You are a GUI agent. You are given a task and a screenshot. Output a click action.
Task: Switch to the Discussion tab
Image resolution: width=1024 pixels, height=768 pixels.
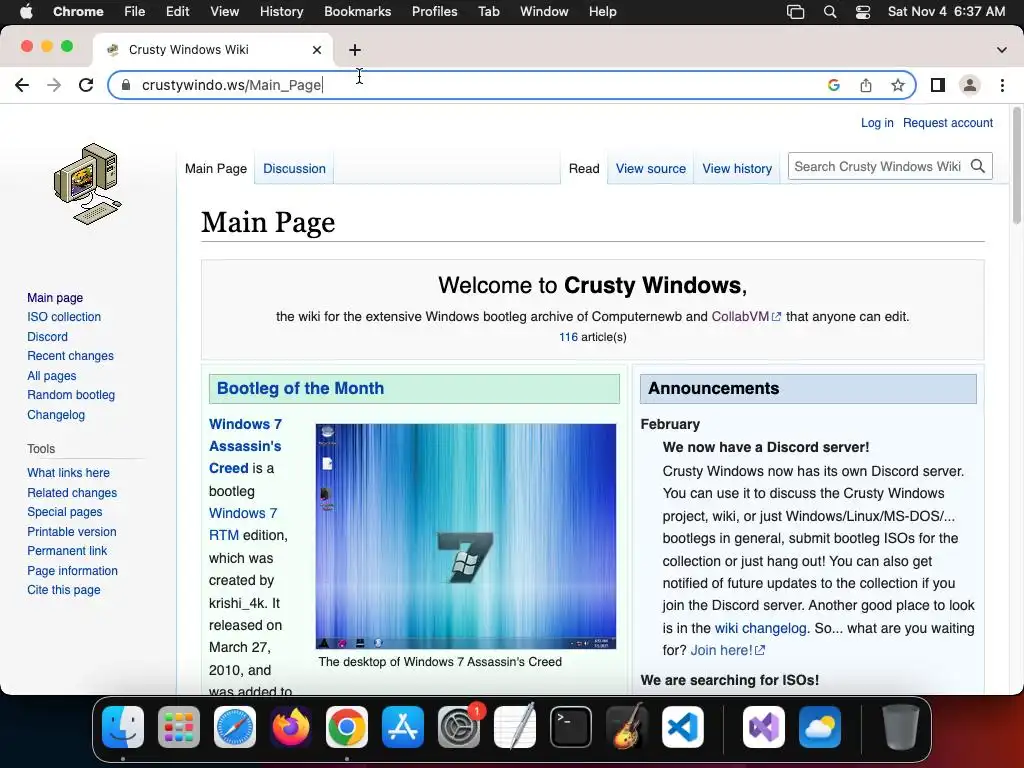[x=295, y=168]
